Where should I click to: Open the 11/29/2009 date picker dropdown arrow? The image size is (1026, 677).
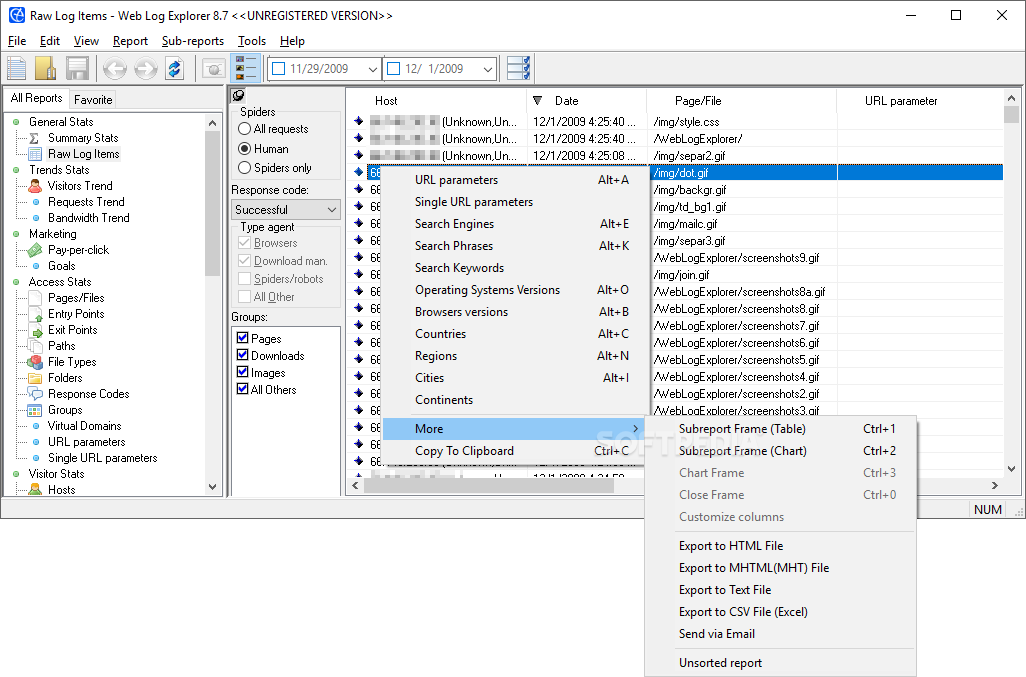point(372,69)
